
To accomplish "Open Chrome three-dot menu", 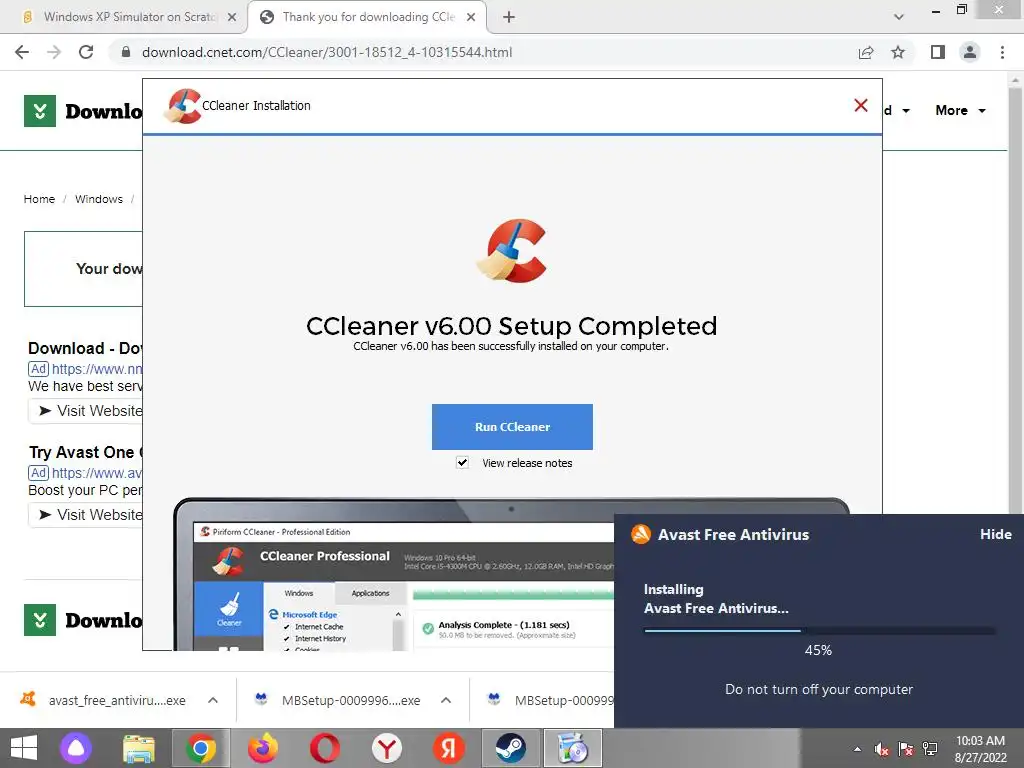I will (1002, 52).
